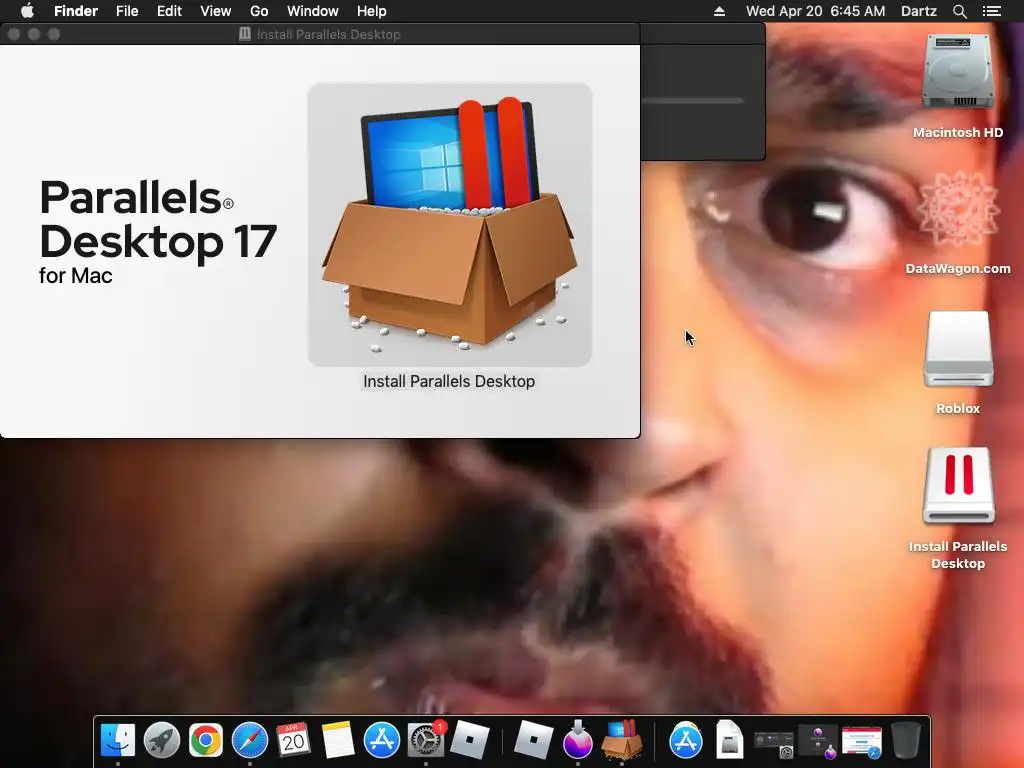Restore the minimized Safari window in the dock
The image size is (1024, 768).
(x=861, y=742)
